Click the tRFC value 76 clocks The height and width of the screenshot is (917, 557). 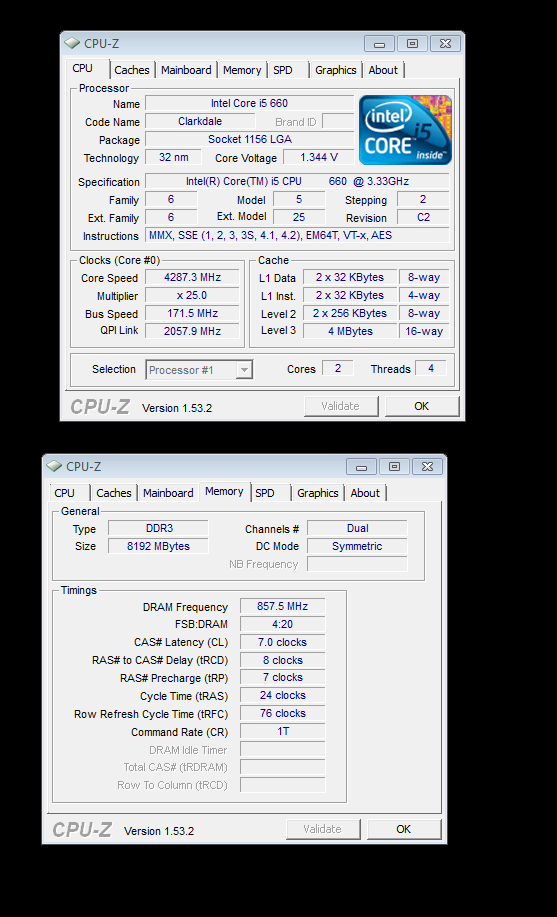pyautogui.click(x=283, y=713)
